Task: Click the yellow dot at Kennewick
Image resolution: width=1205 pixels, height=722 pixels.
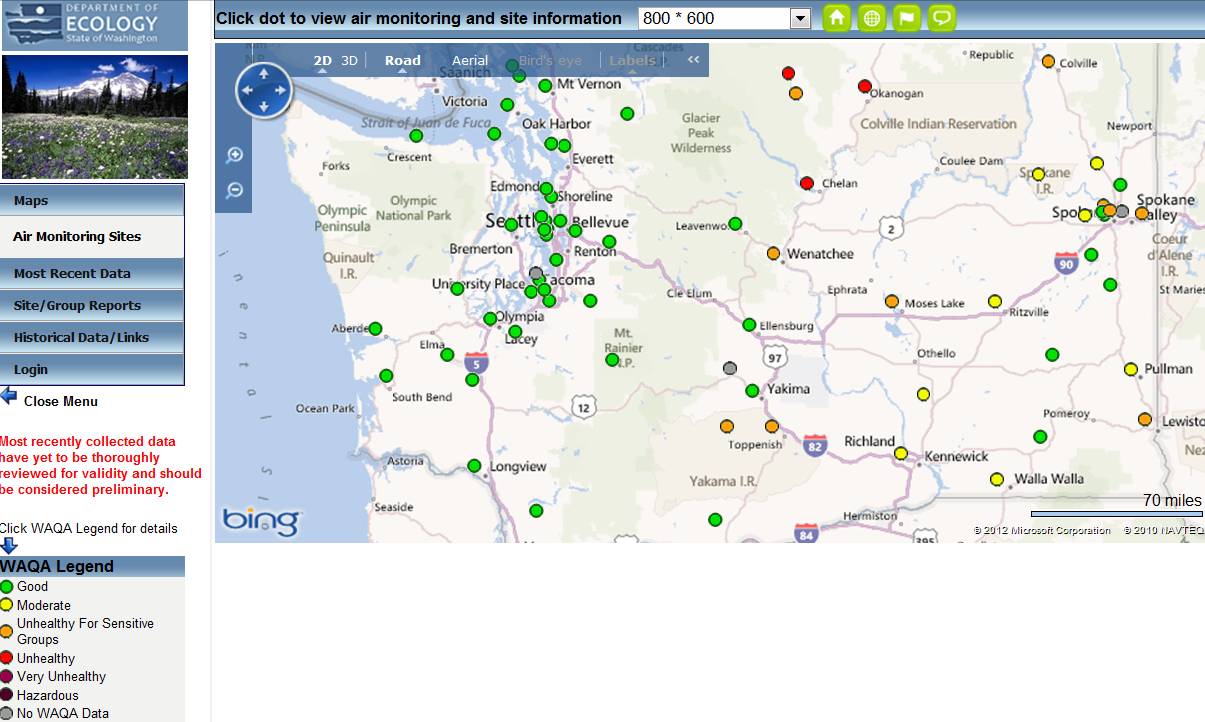Action: [x=901, y=454]
